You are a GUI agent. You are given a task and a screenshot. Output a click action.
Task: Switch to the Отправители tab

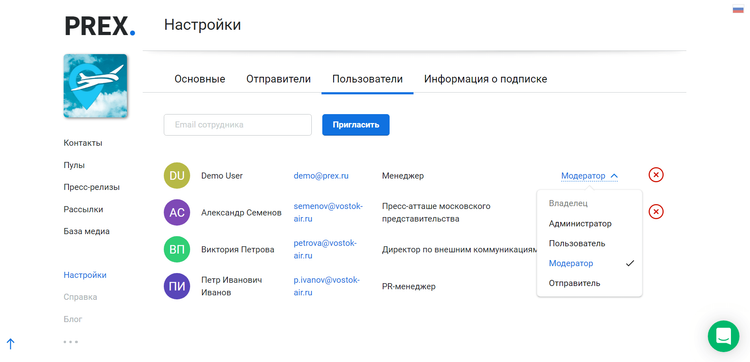click(x=278, y=79)
